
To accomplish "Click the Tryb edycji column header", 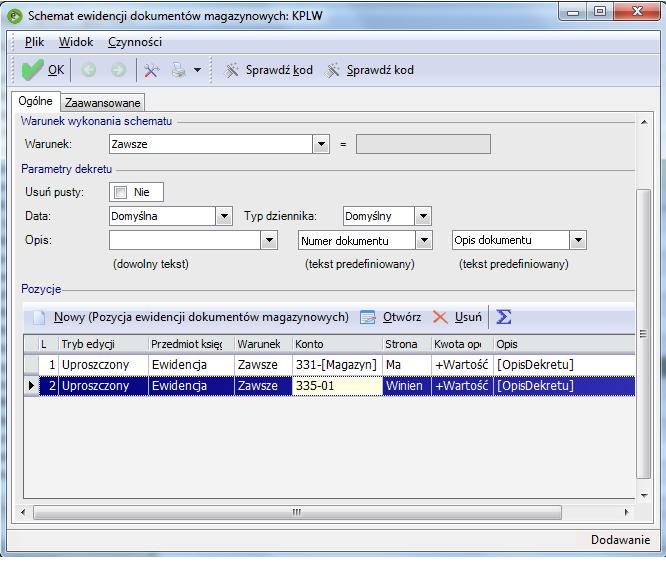I will 103,344.
